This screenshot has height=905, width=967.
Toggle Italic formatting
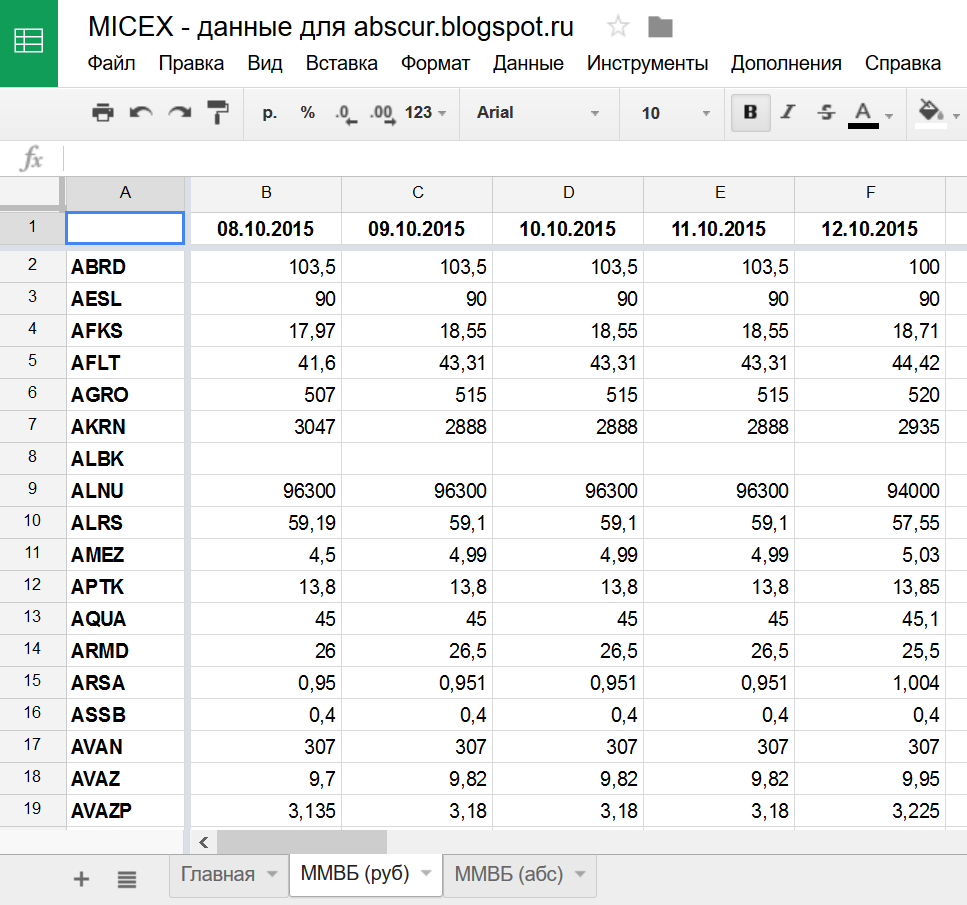click(788, 112)
